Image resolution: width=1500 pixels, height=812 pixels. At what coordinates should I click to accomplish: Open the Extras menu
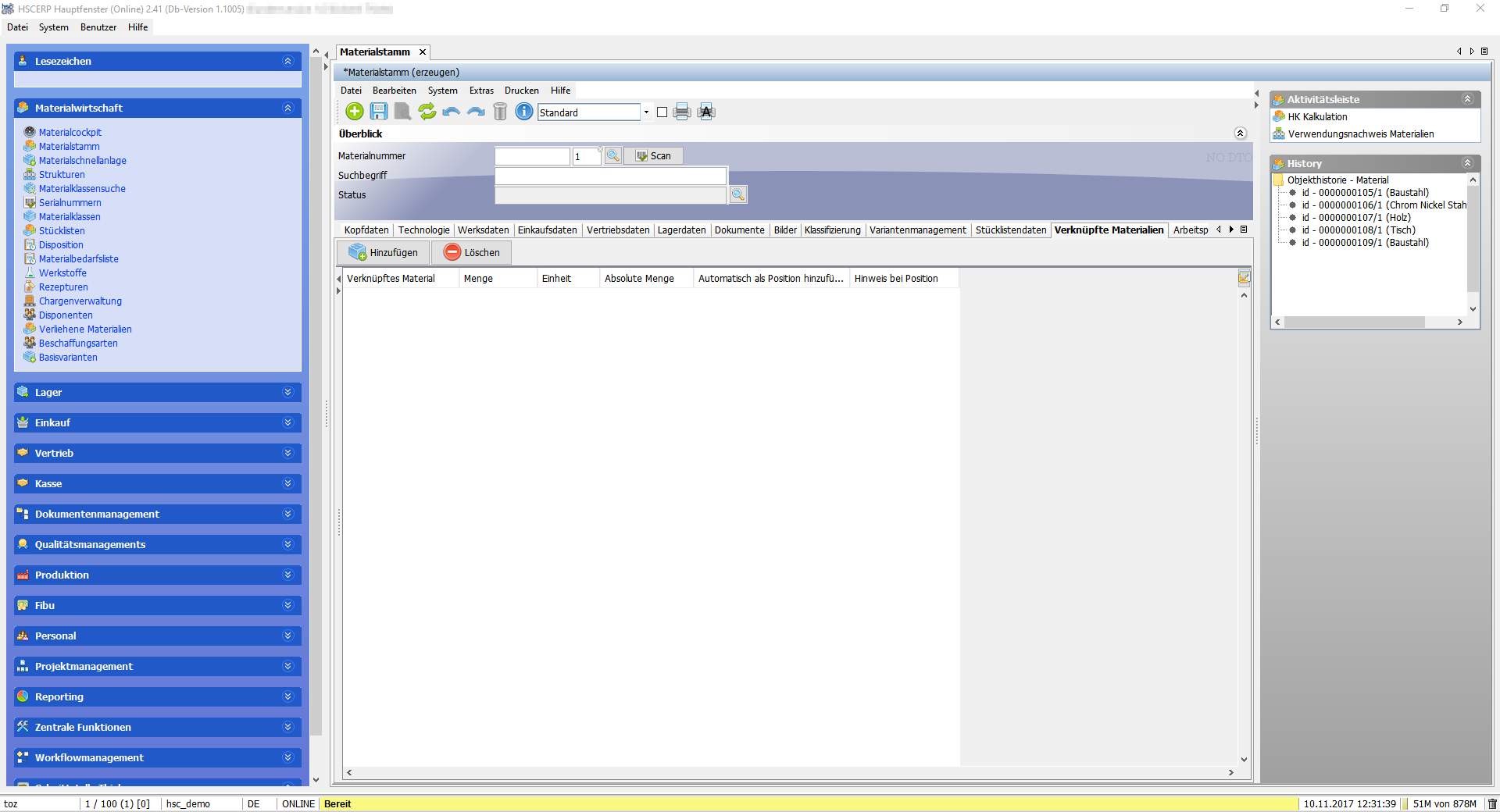tap(481, 91)
